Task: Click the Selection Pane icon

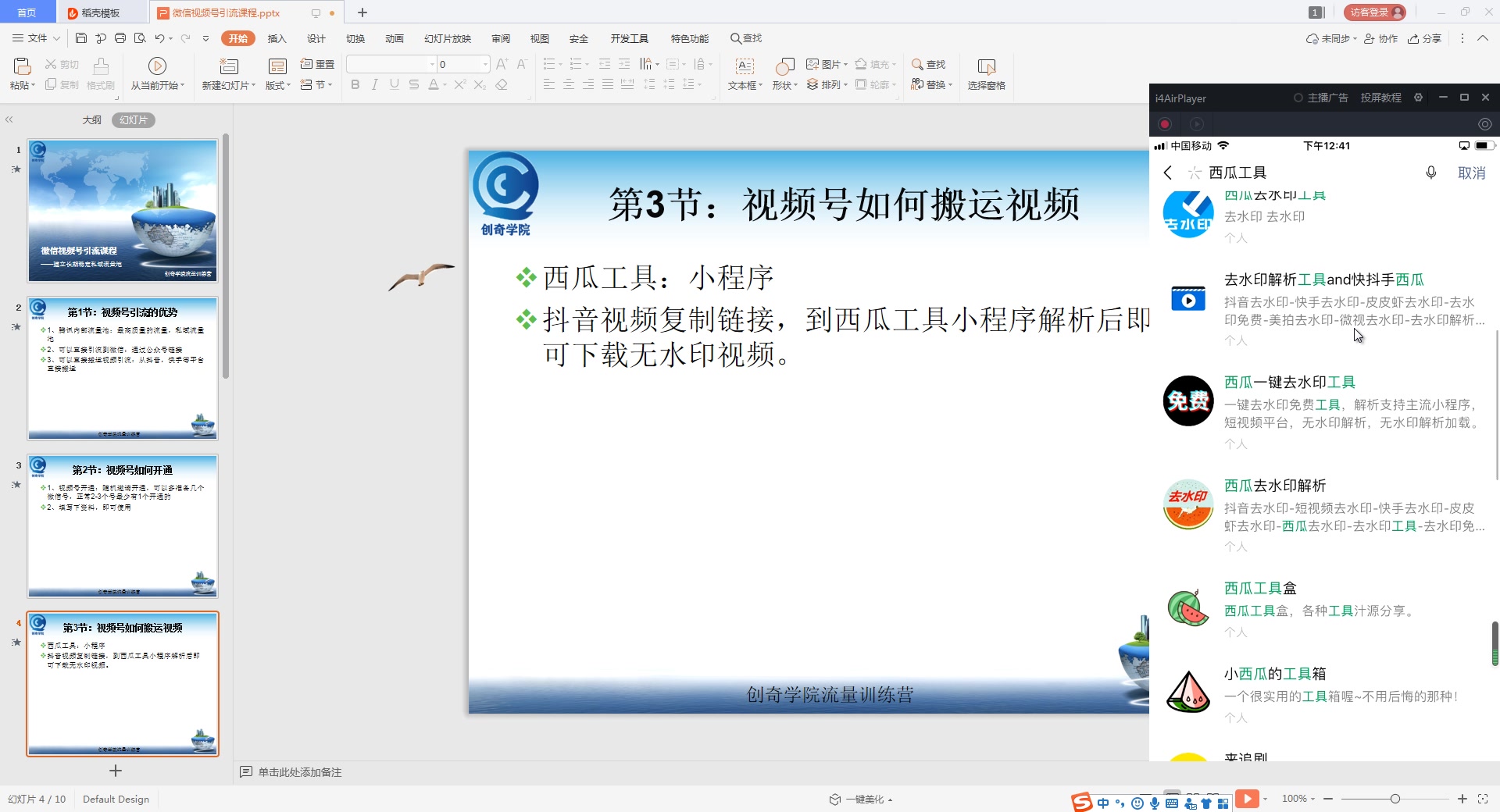Action: [x=987, y=66]
